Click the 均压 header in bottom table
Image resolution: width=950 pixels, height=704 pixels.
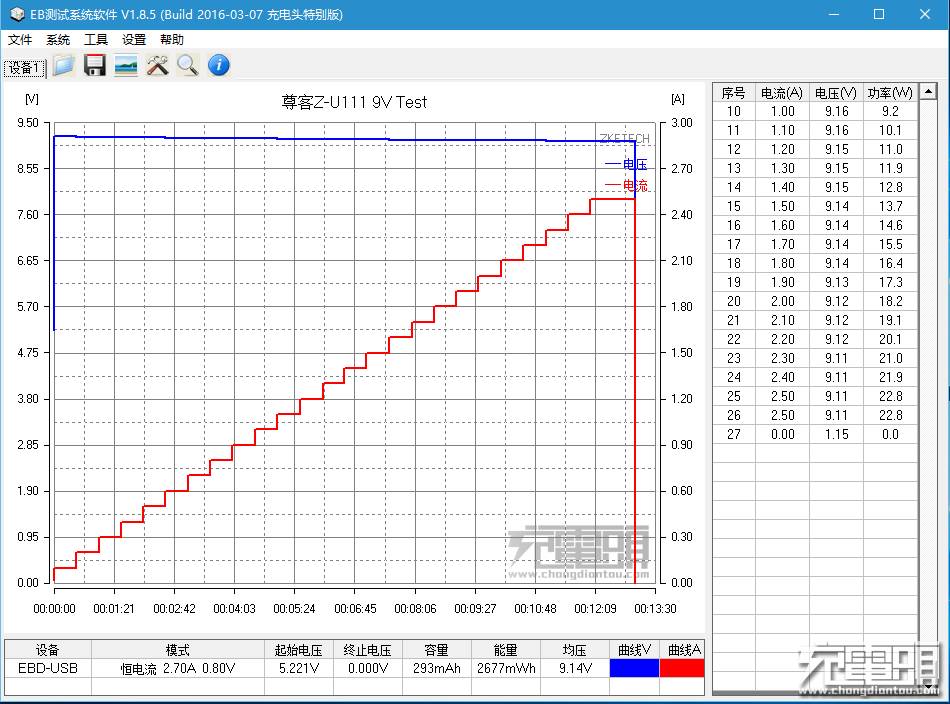[575, 650]
